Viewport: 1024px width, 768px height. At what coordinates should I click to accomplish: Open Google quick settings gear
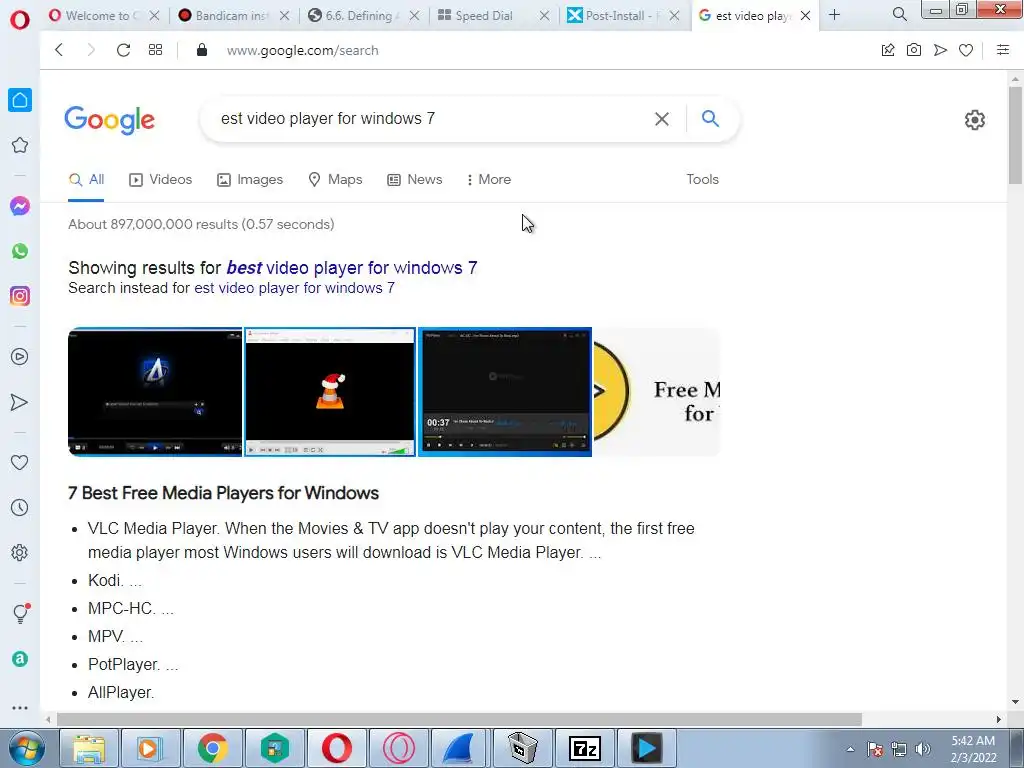[x=974, y=120]
